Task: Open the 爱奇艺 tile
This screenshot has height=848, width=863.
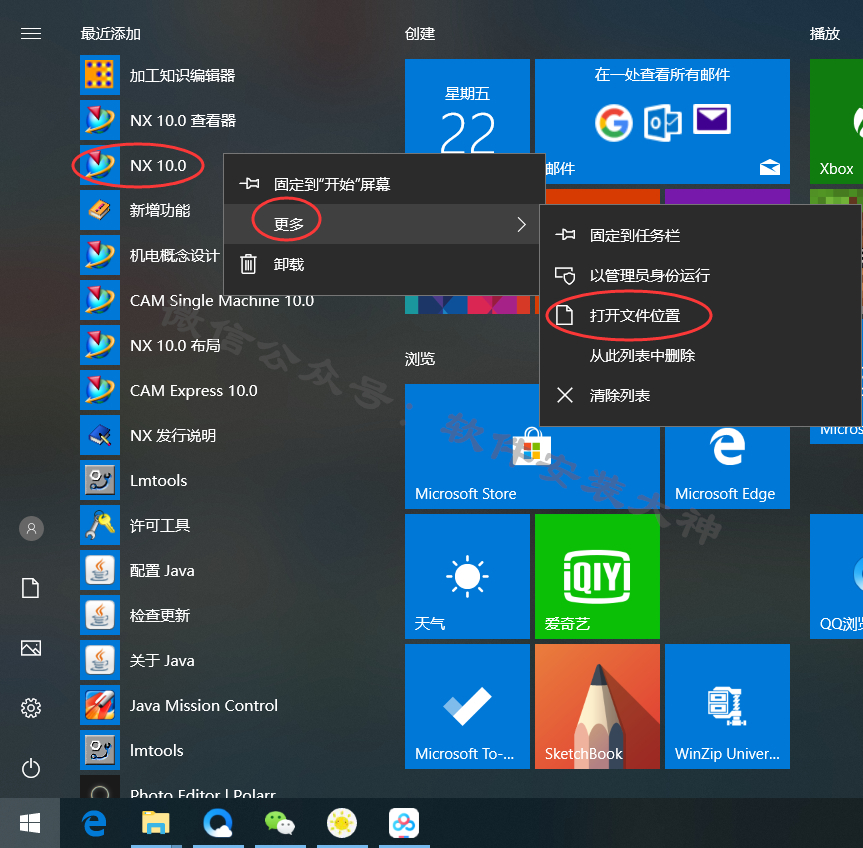Action: (597, 576)
